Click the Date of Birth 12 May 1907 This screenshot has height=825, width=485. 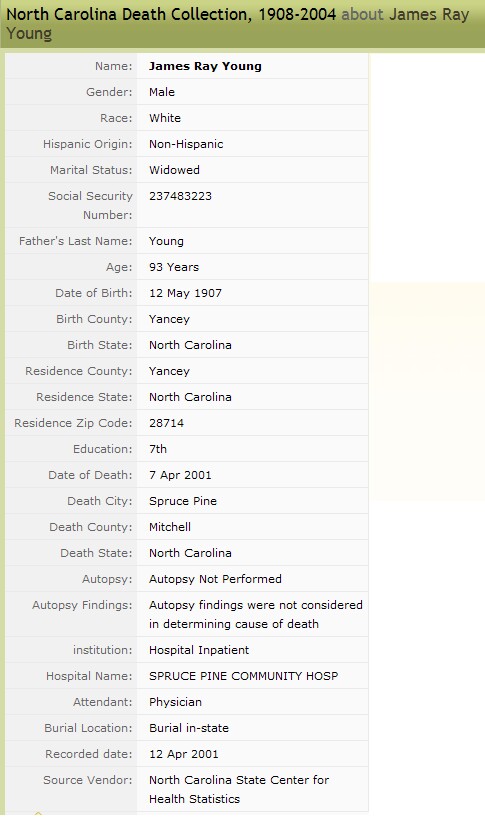[x=185, y=293]
